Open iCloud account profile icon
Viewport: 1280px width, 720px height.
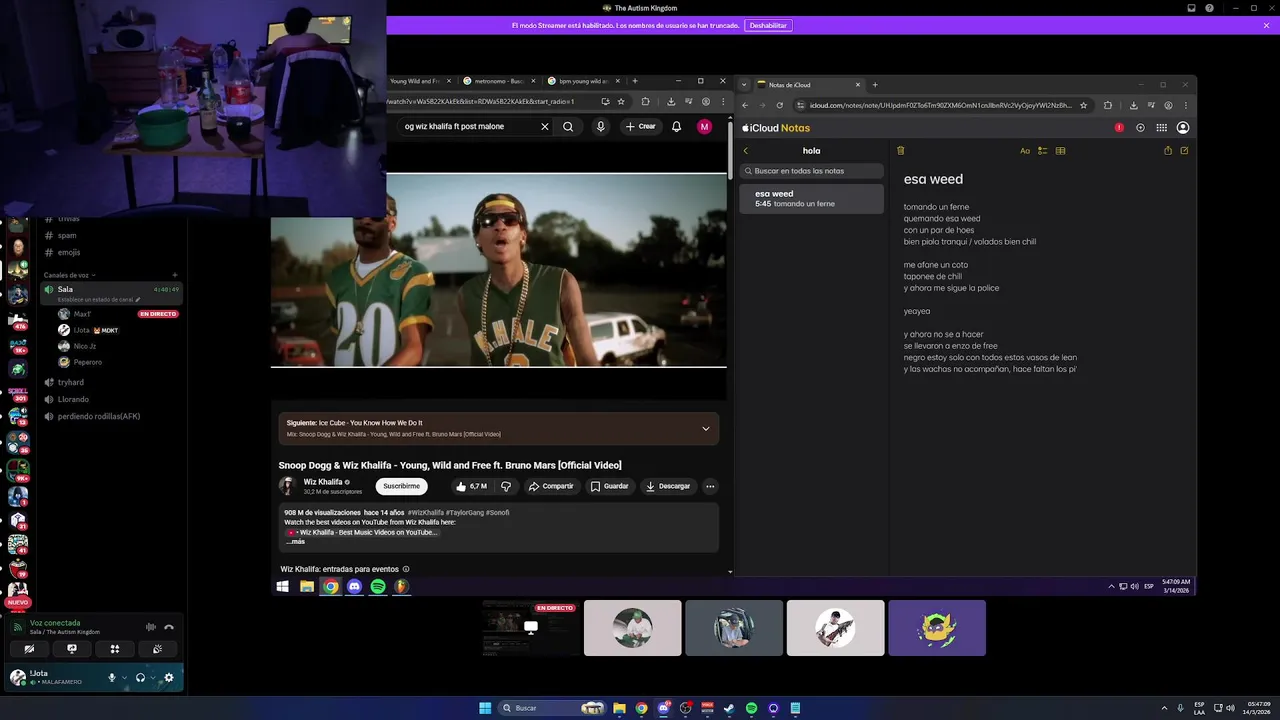tap(1183, 128)
